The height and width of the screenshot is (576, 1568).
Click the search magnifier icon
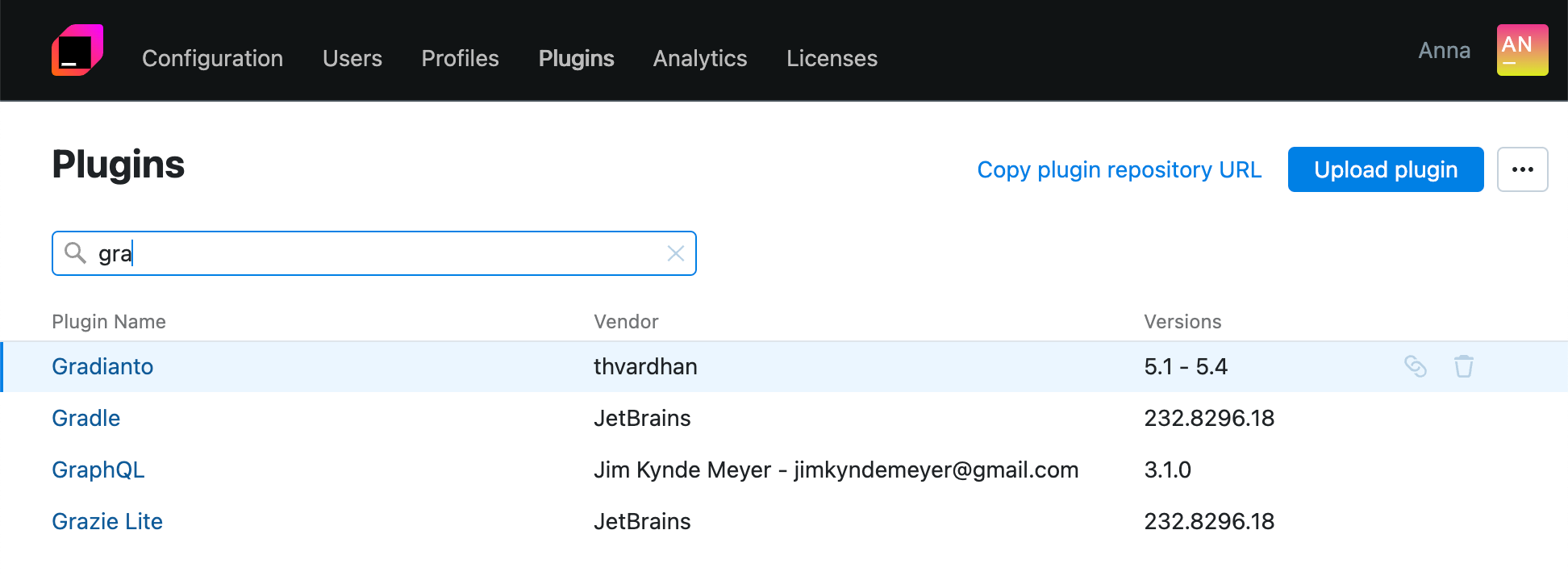pyautogui.click(x=75, y=253)
